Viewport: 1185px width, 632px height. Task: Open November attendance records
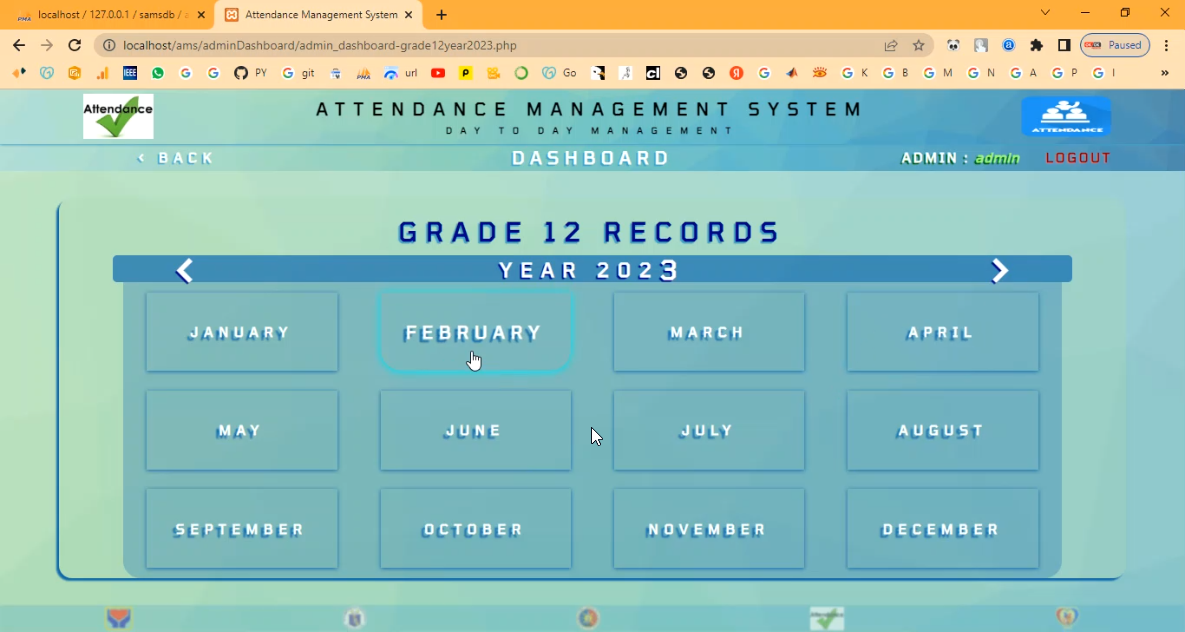(x=709, y=528)
